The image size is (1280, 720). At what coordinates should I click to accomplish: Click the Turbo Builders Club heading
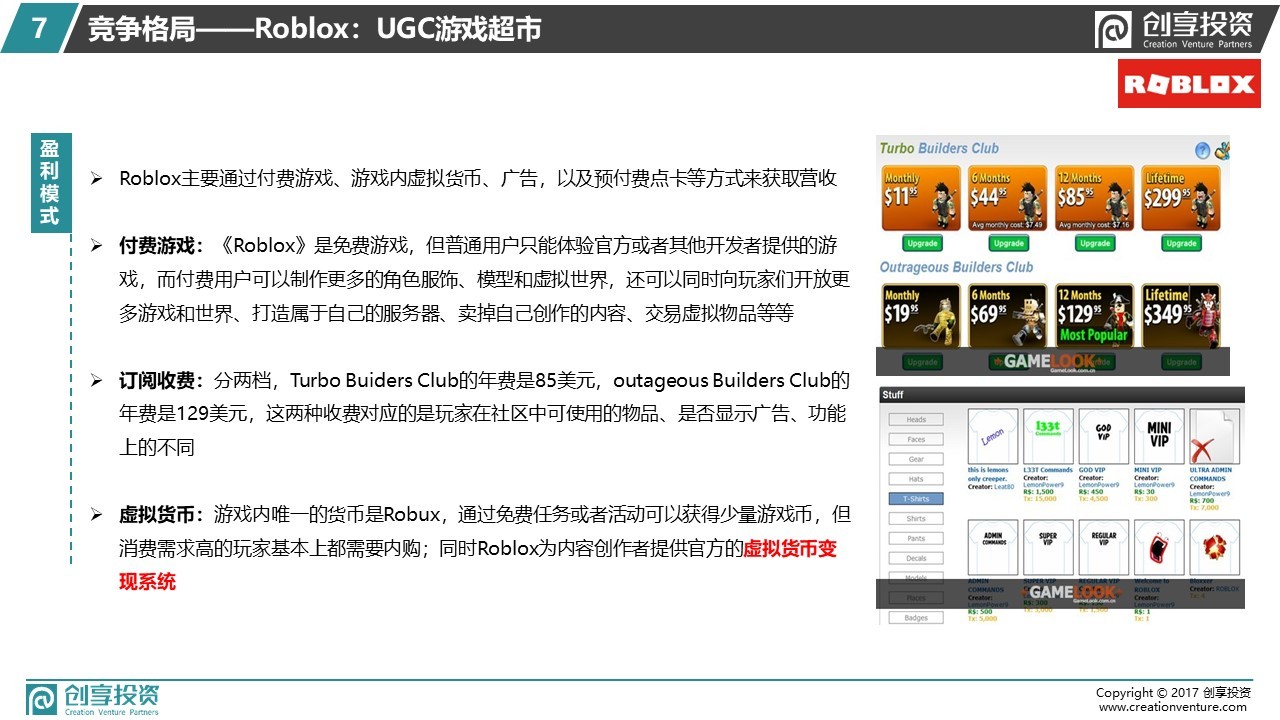(939, 149)
